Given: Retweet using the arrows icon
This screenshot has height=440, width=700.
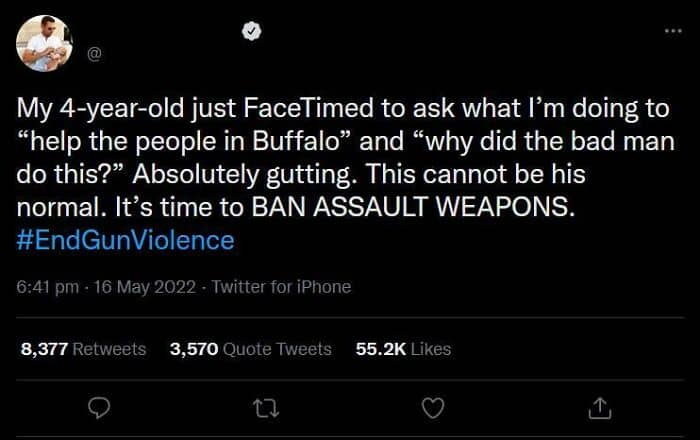Looking at the screenshot, I should [x=265, y=407].
